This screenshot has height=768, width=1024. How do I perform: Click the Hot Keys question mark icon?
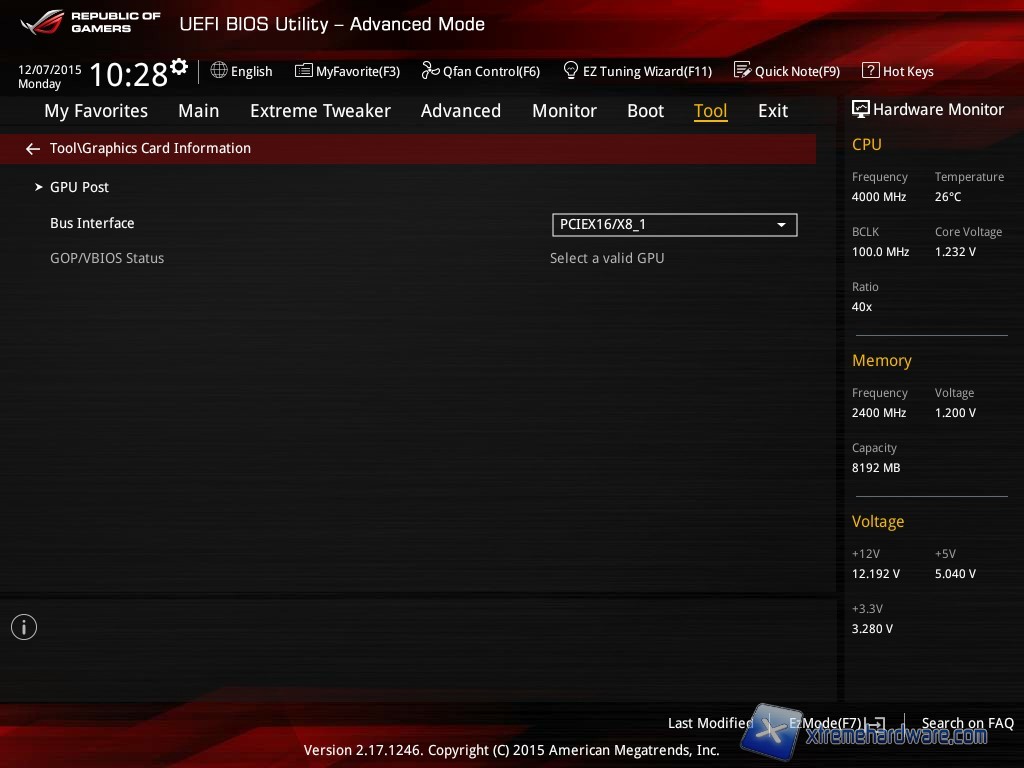coord(870,71)
